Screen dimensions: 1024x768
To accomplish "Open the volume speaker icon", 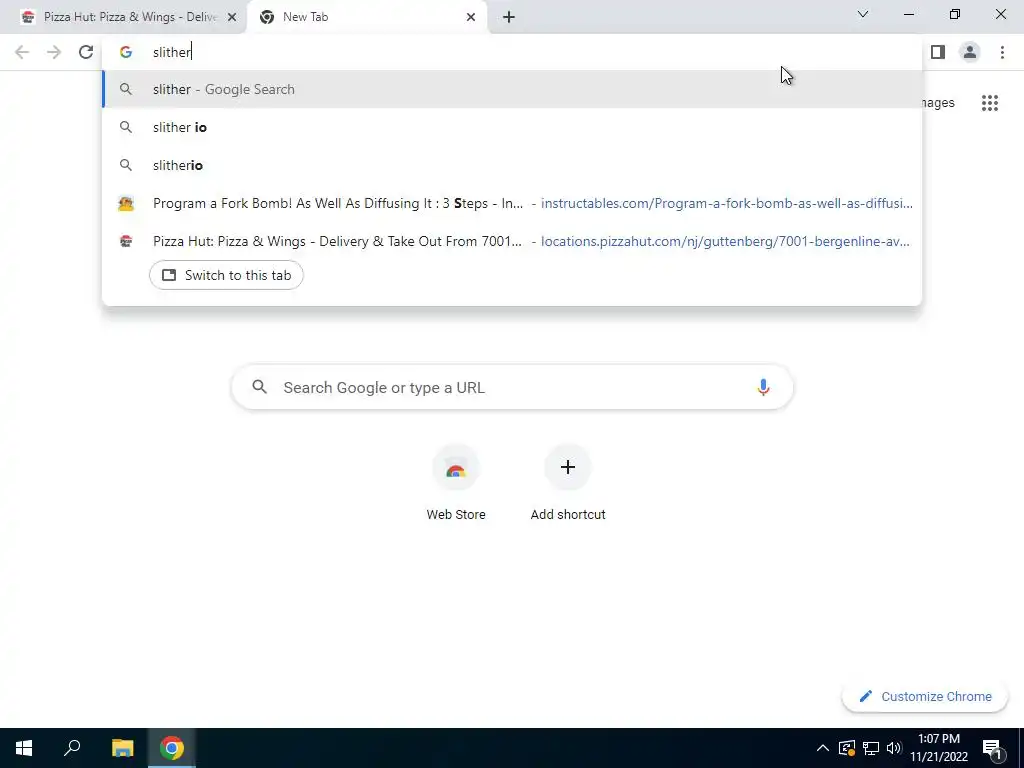I will click(894, 748).
